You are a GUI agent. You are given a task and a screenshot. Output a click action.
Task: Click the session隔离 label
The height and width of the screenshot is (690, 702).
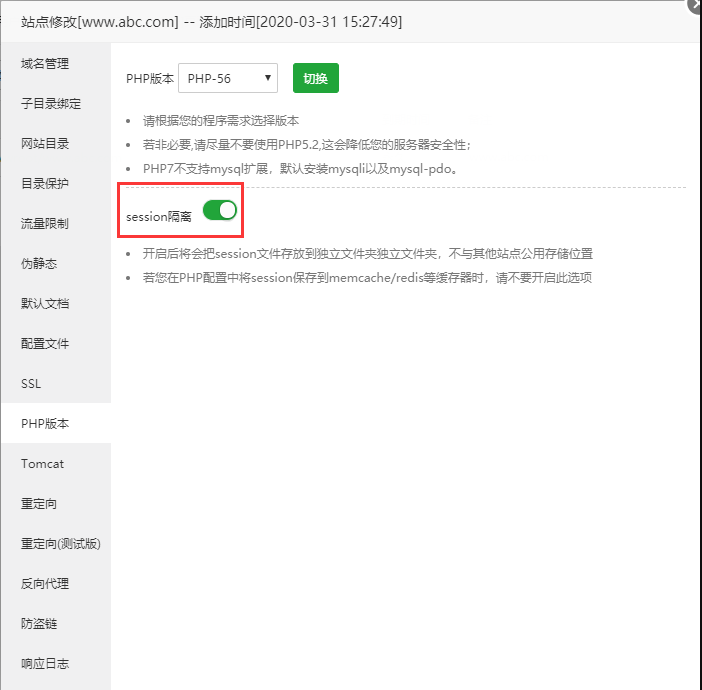[158, 217]
